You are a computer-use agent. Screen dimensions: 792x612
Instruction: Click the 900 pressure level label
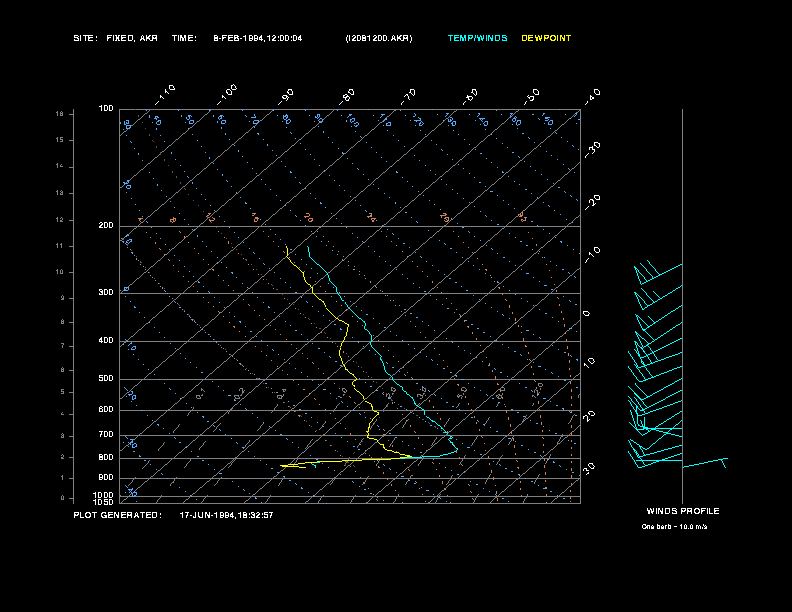(x=106, y=477)
